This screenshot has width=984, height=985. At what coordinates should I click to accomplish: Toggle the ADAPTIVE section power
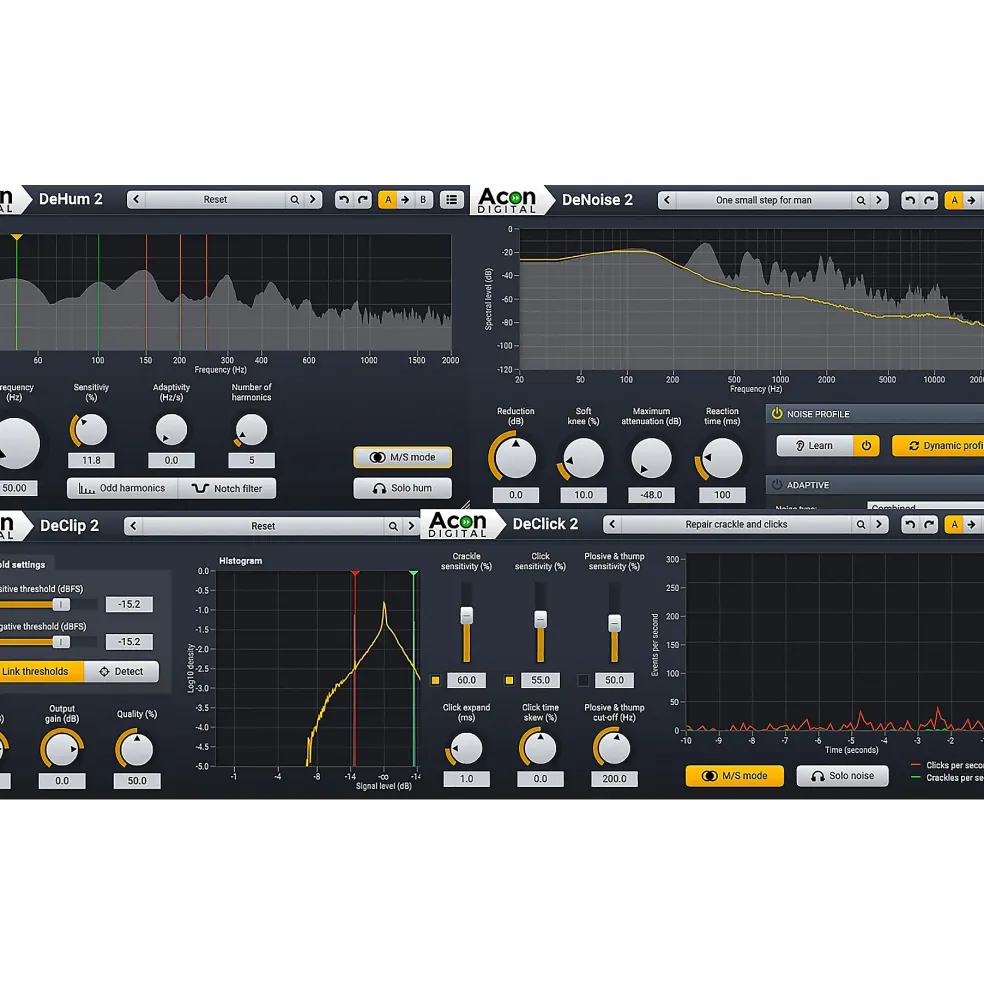click(x=777, y=485)
